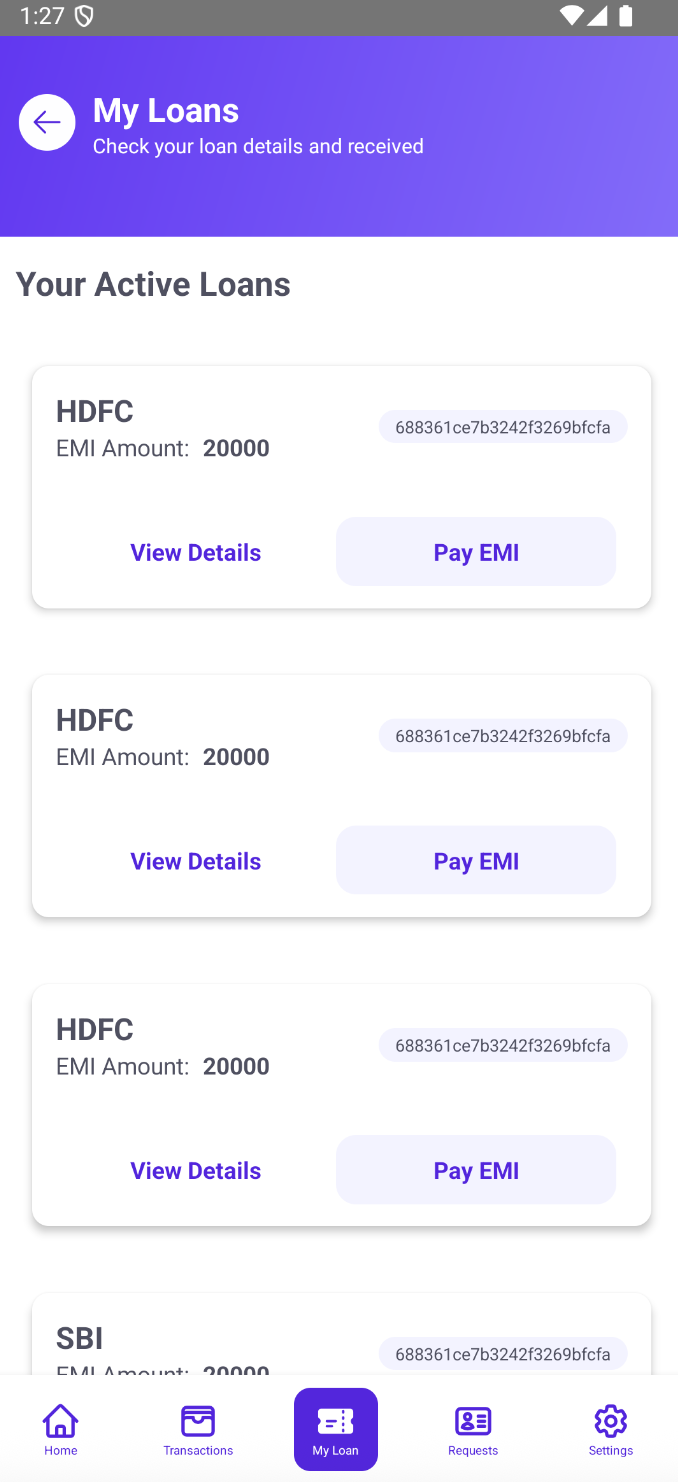Pay EMI for third HDFC loan
Screen dimensions: 678x1482
pyautogui.click(x=476, y=1170)
